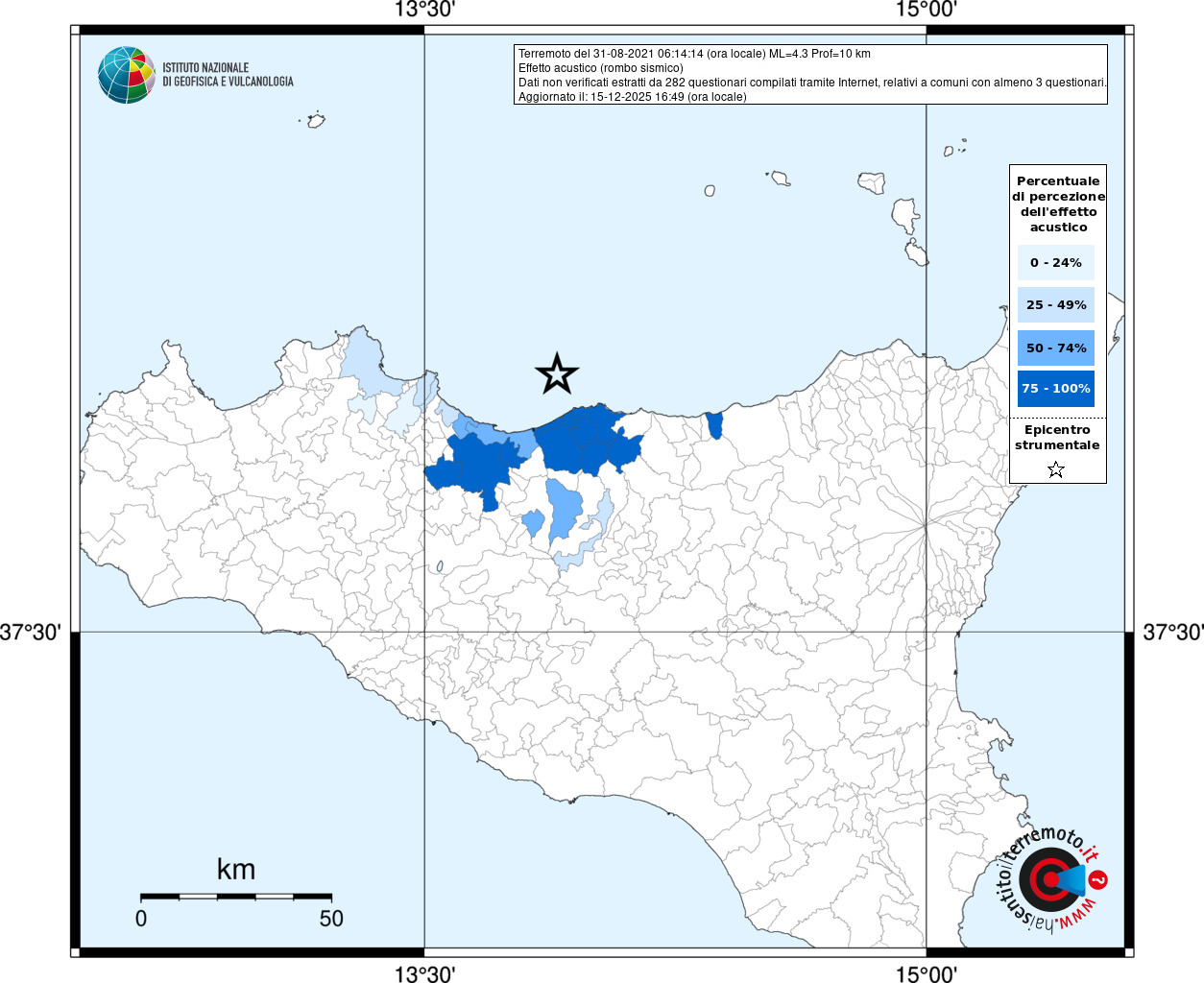Click 'ISTITUTO NAZIONALE DI GEOFISICA E VULCANOLOGIA' text
The height and width of the screenshot is (983, 1204).
228,75
